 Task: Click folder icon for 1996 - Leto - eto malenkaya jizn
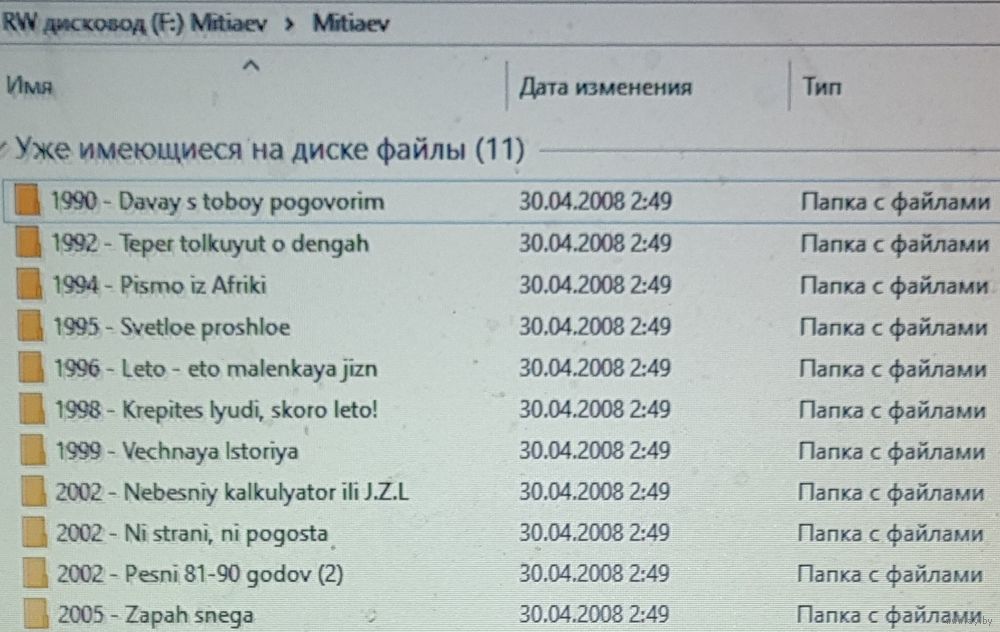(x=31, y=368)
